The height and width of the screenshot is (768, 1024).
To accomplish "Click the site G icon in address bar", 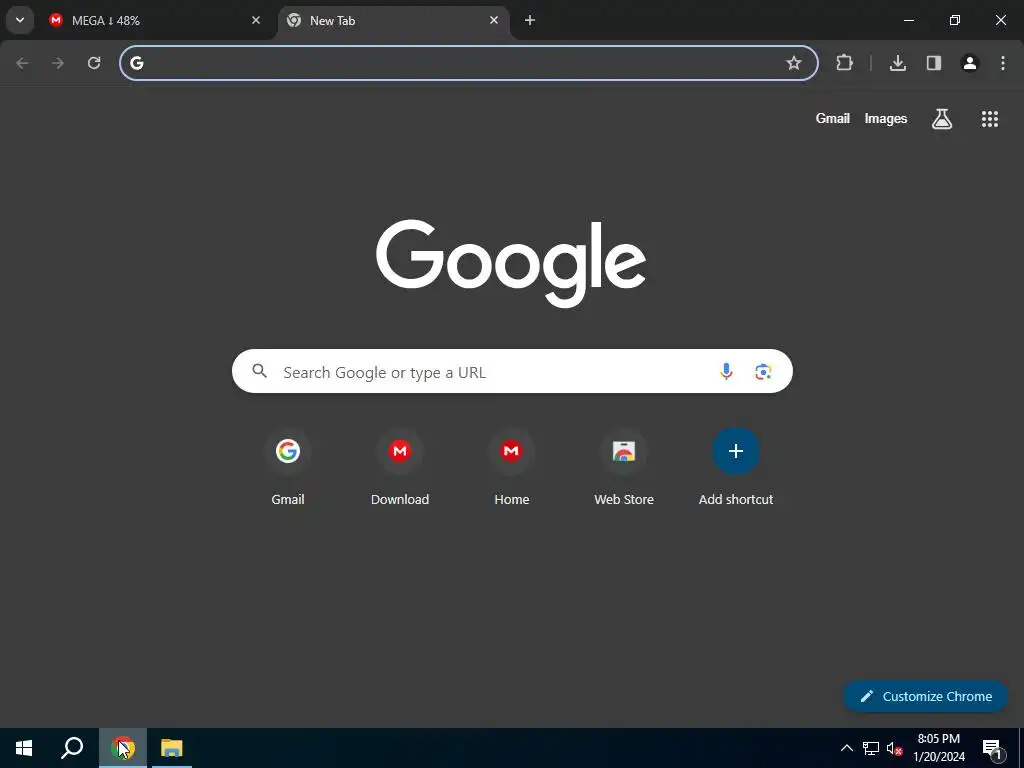I will point(136,63).
